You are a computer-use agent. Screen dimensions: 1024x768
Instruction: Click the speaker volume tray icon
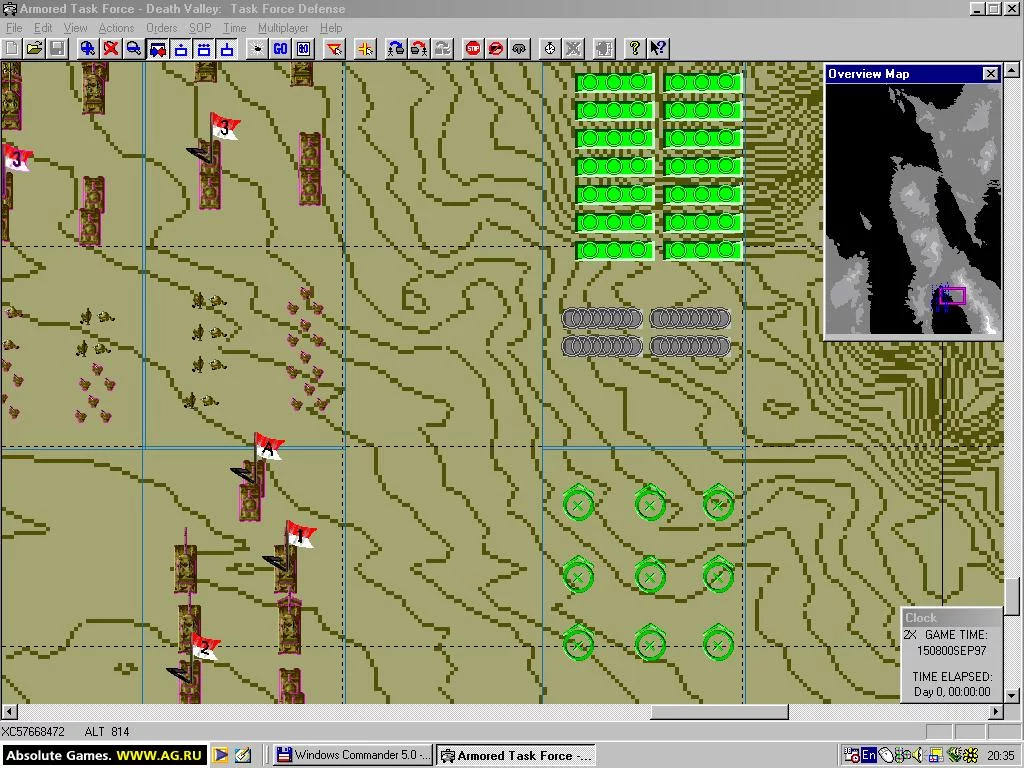pos(918,755)
